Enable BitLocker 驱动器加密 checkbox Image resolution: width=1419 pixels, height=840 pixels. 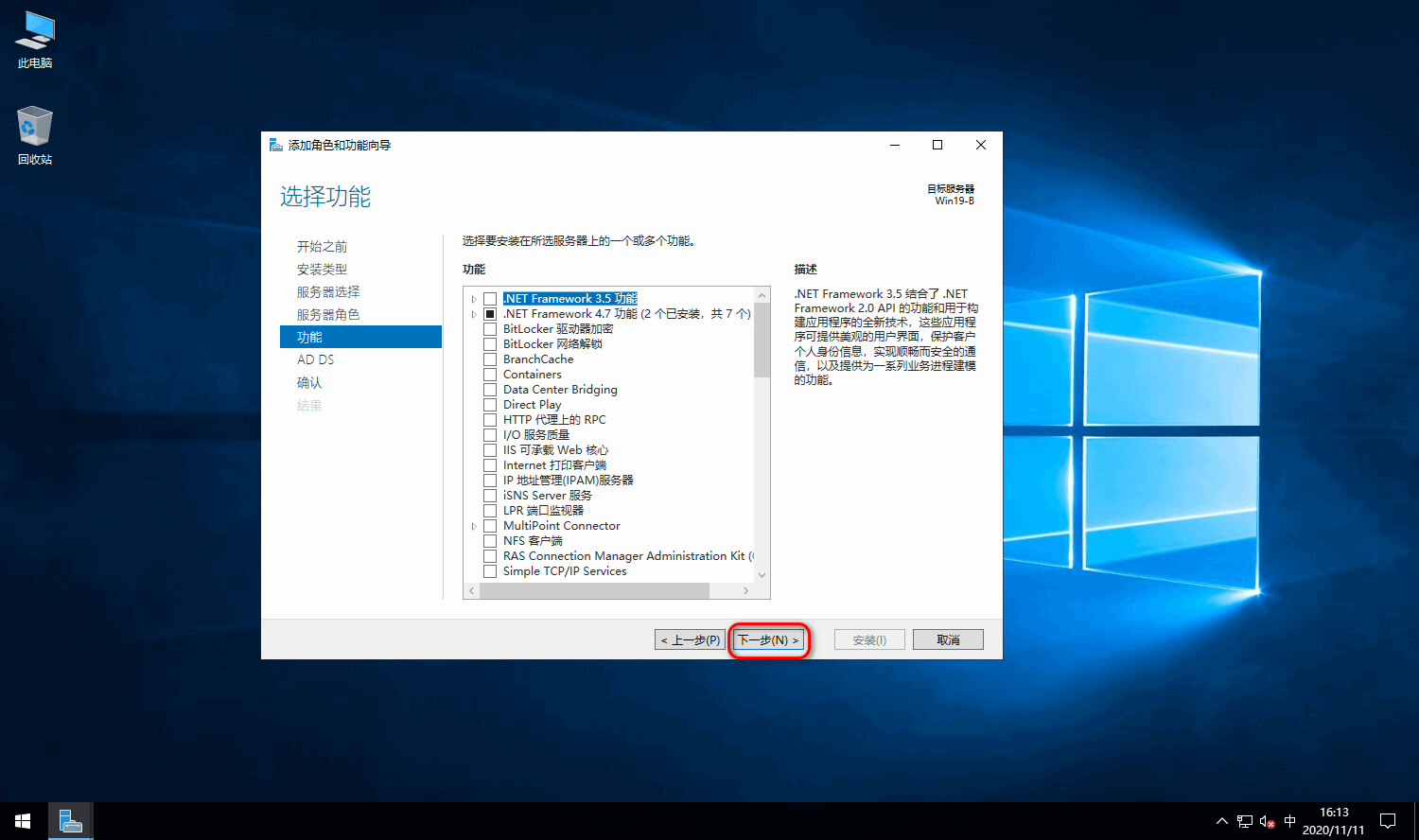(490, 329)
